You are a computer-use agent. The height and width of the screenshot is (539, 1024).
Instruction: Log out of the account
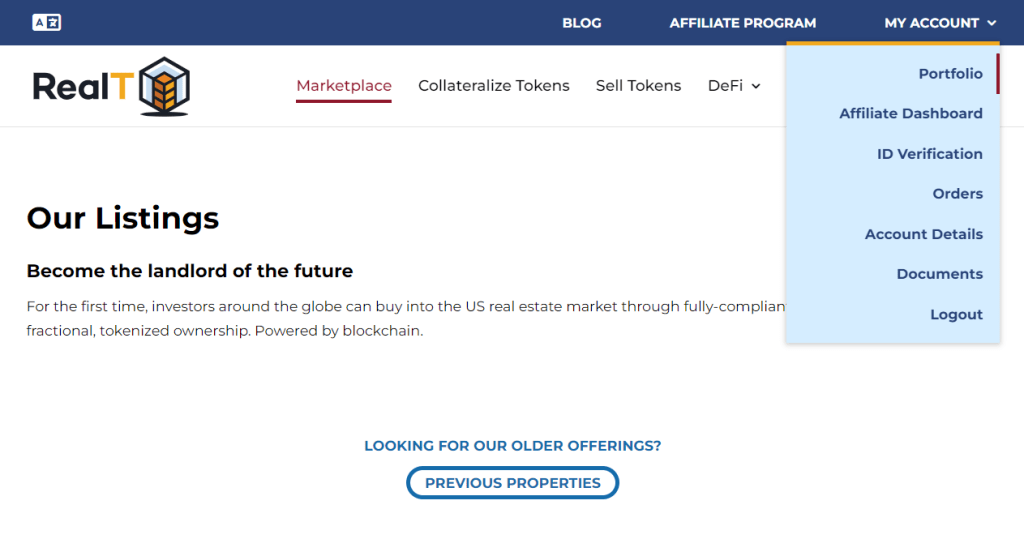point(956,314)
